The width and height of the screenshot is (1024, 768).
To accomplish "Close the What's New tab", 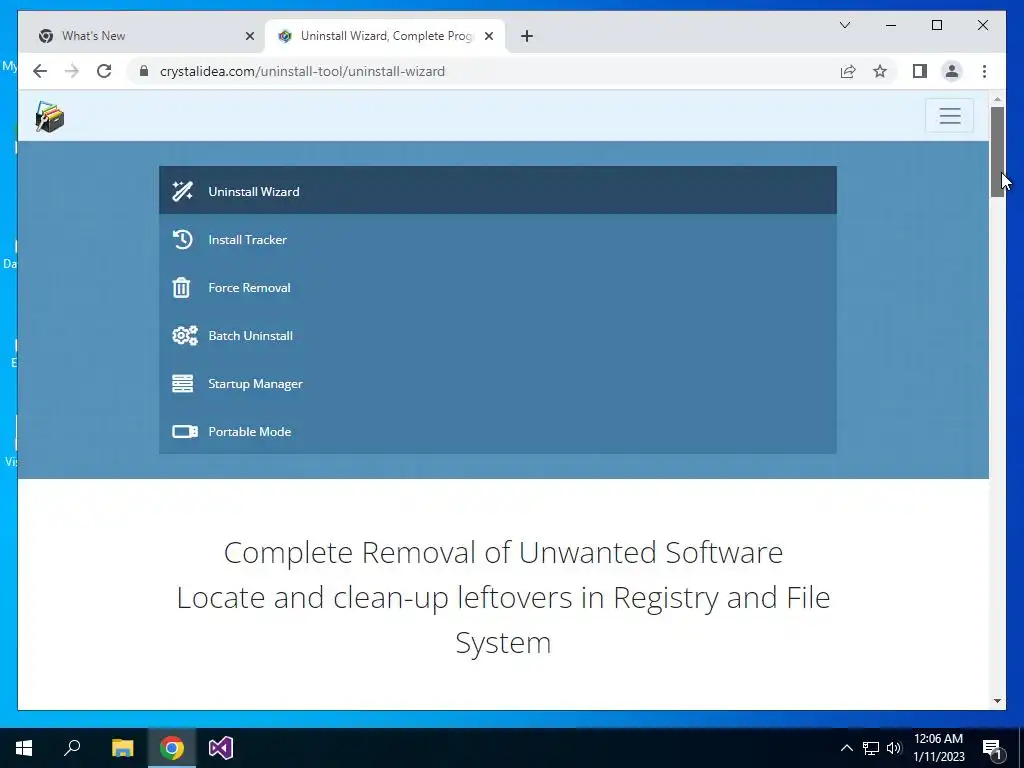I will (x=249, y=36).
